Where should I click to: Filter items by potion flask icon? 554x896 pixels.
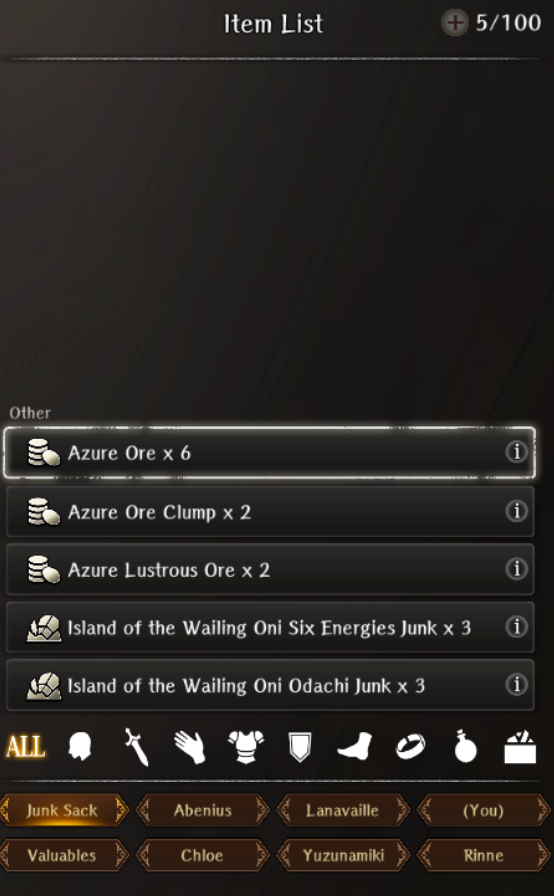(465, 746)
